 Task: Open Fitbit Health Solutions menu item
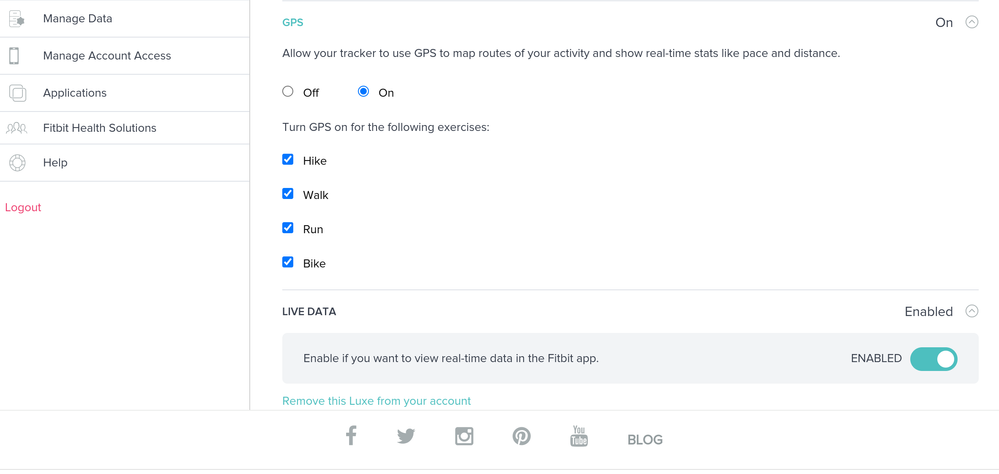pos(99,128)
